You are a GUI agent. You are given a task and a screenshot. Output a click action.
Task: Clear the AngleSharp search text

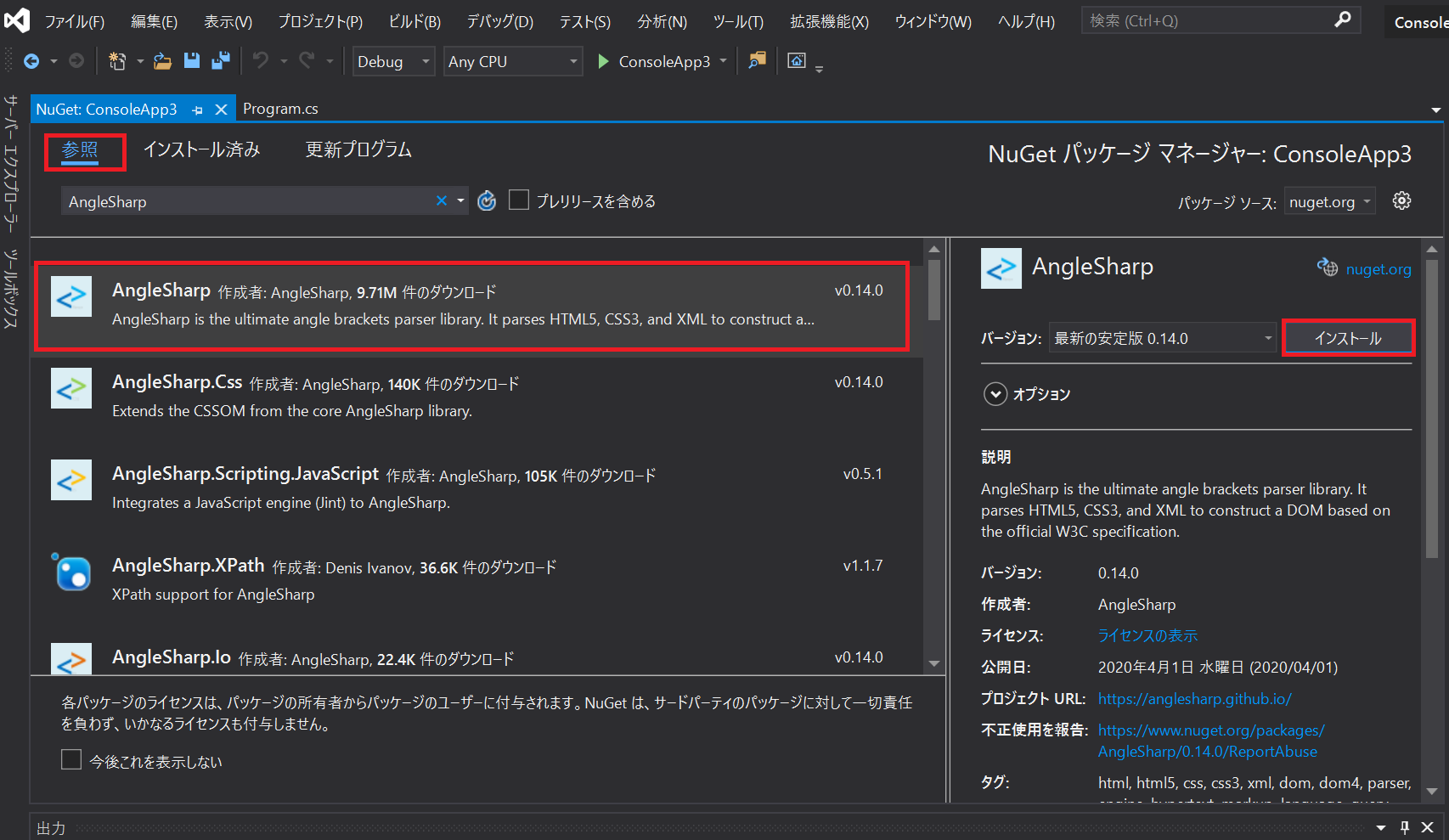tap(442, 200)
